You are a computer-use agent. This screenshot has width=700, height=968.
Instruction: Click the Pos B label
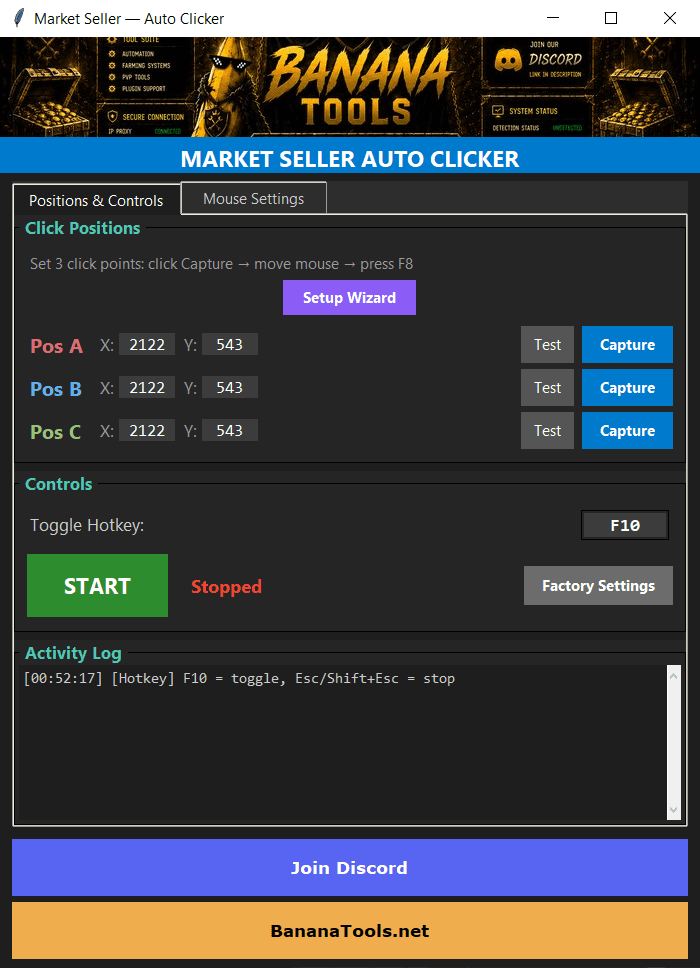pos(56,389)
